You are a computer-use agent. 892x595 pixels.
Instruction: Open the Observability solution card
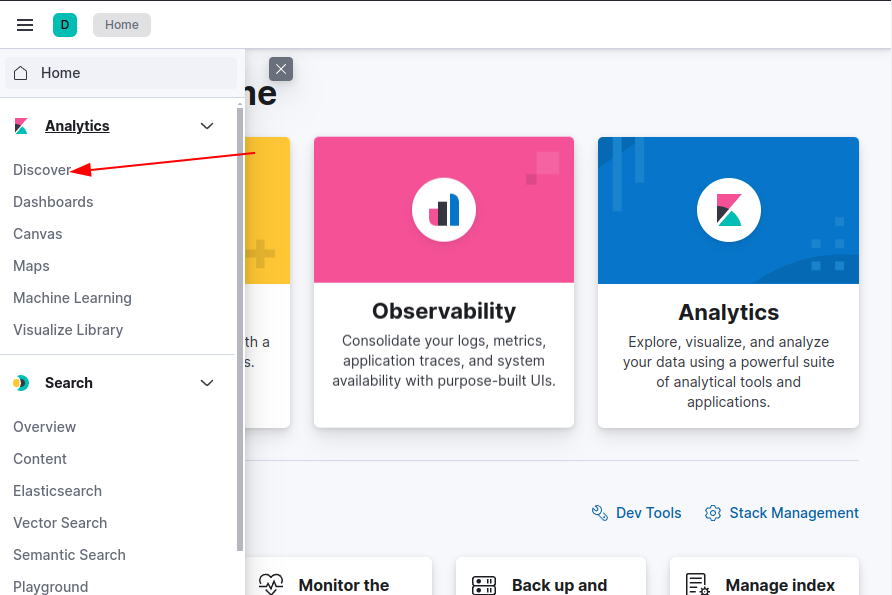[444, 340]
